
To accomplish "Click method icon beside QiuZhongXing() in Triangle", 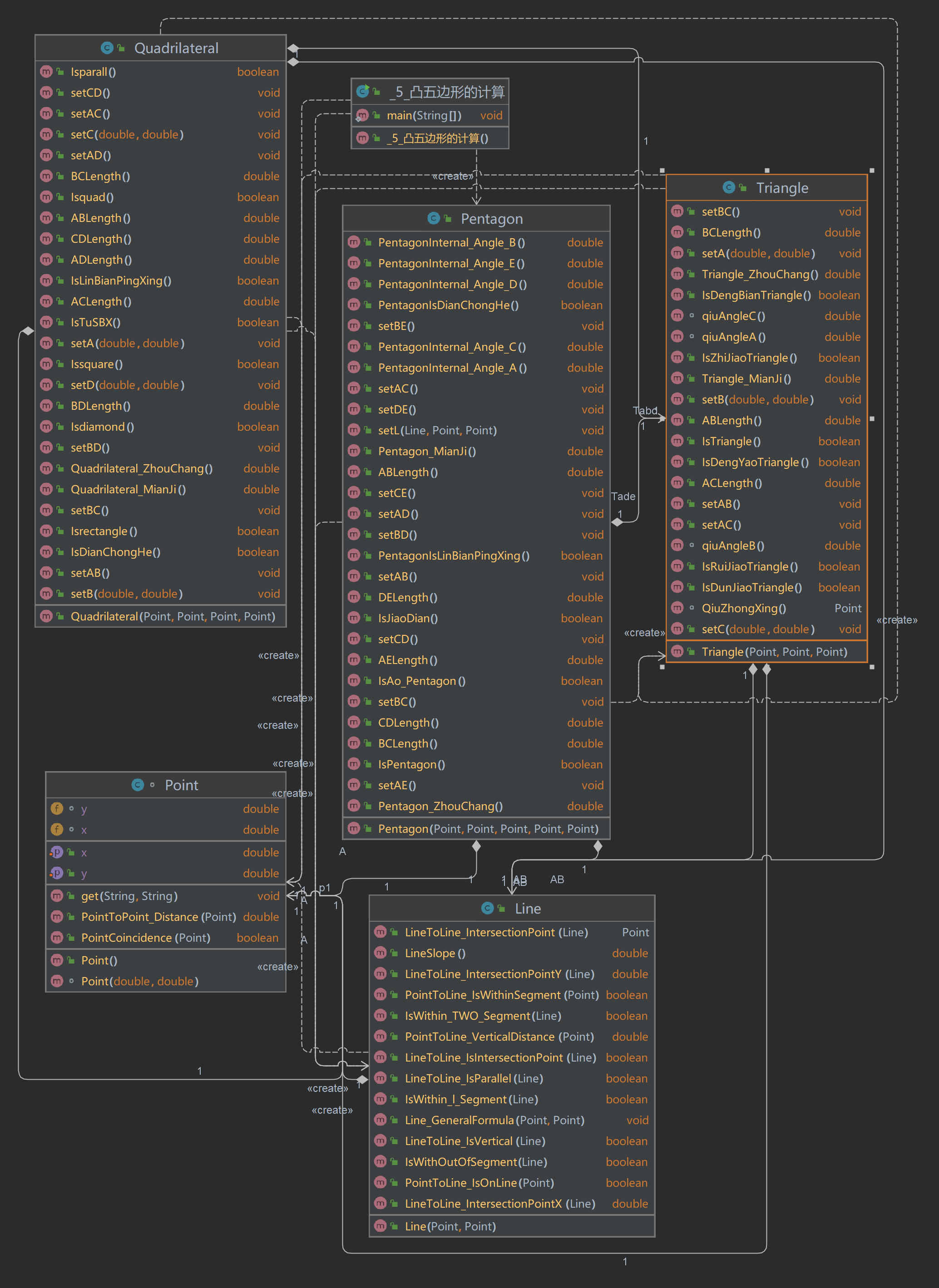I will coord(677,608).
